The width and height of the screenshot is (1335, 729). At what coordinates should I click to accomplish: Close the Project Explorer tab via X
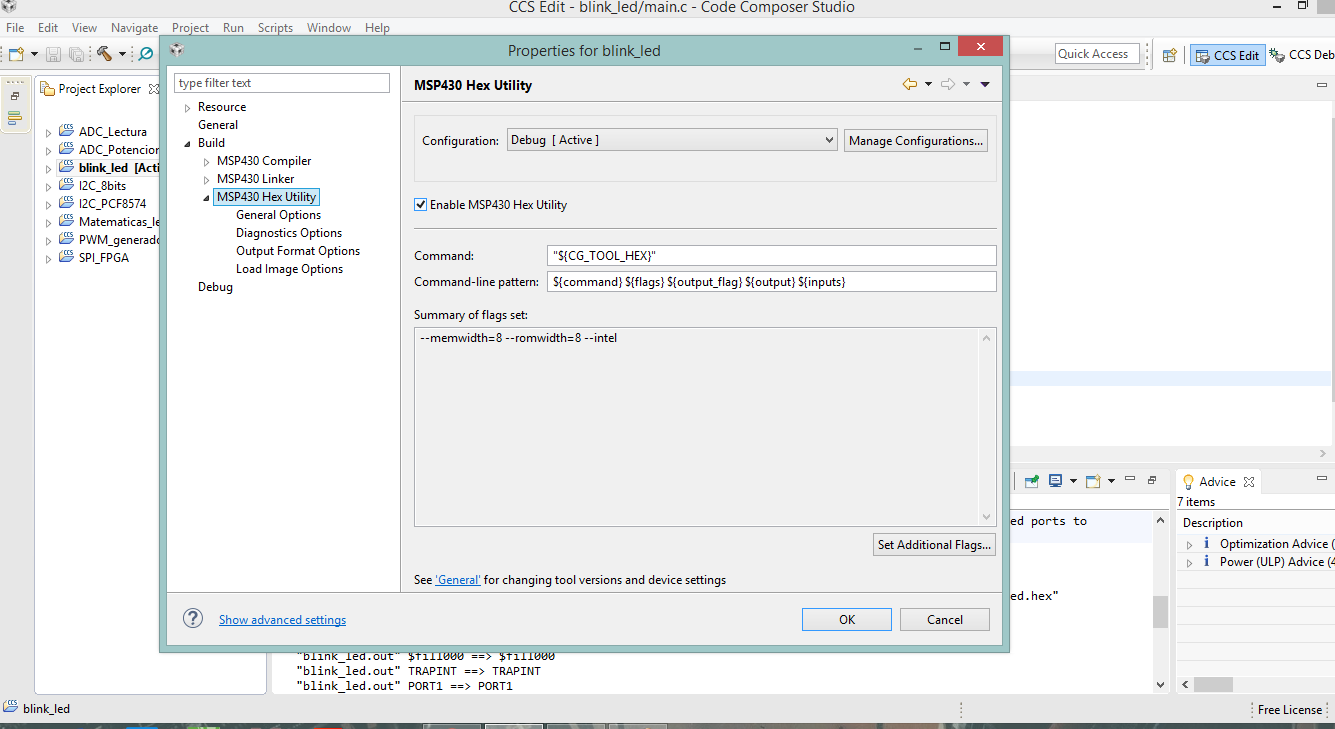154,89
